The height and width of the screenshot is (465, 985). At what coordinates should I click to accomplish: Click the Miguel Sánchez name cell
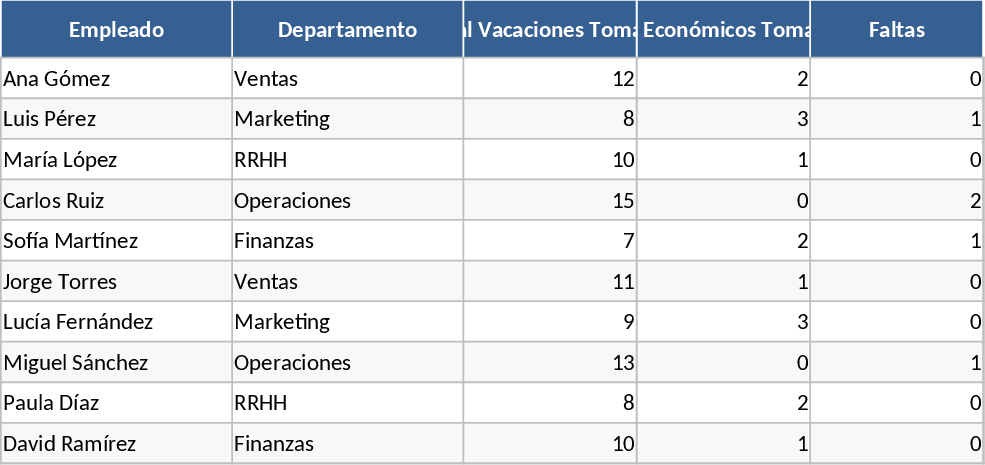[x=116, y=363]
